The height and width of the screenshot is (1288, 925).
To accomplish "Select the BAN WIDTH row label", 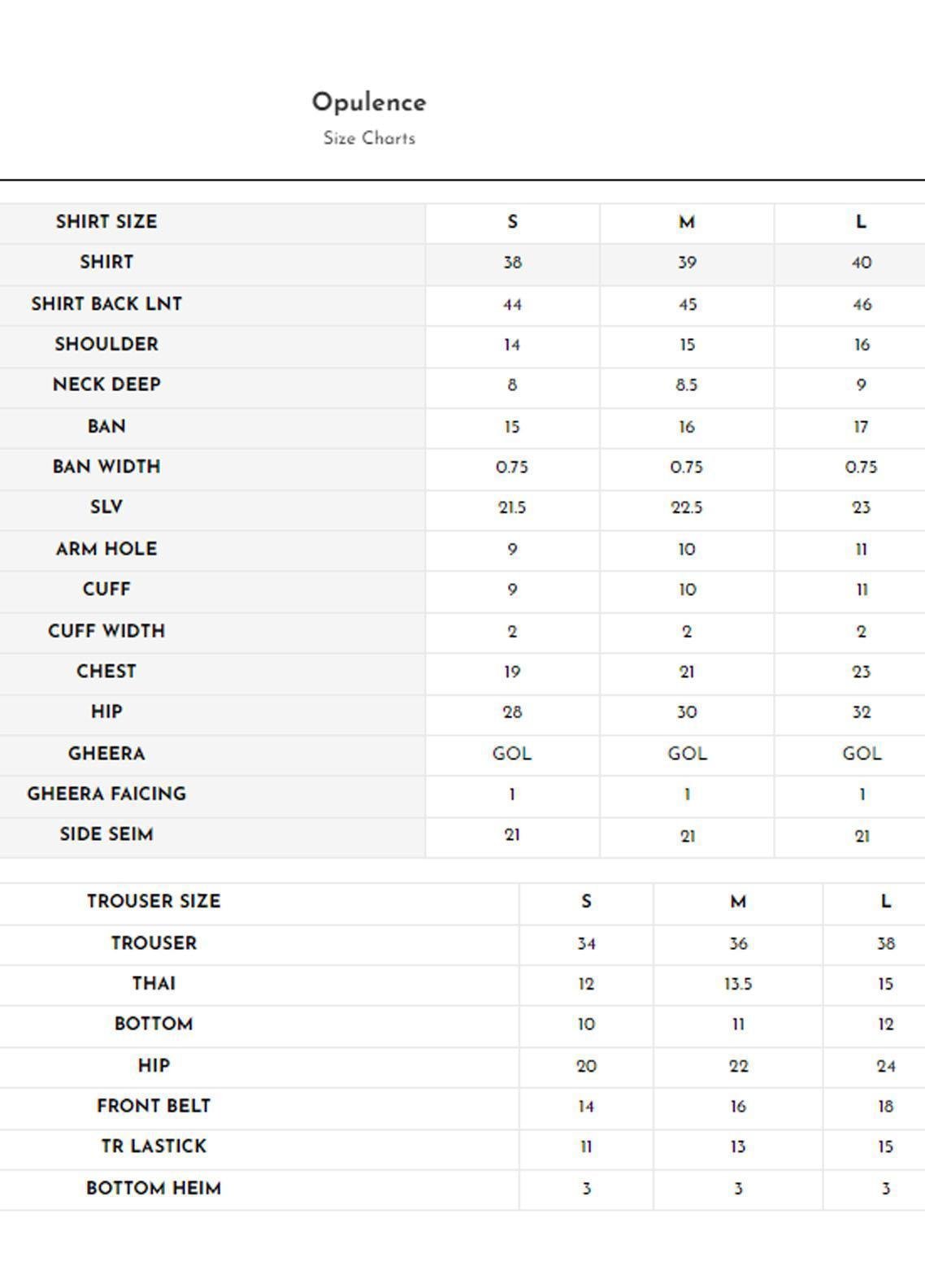I will 106,467.
